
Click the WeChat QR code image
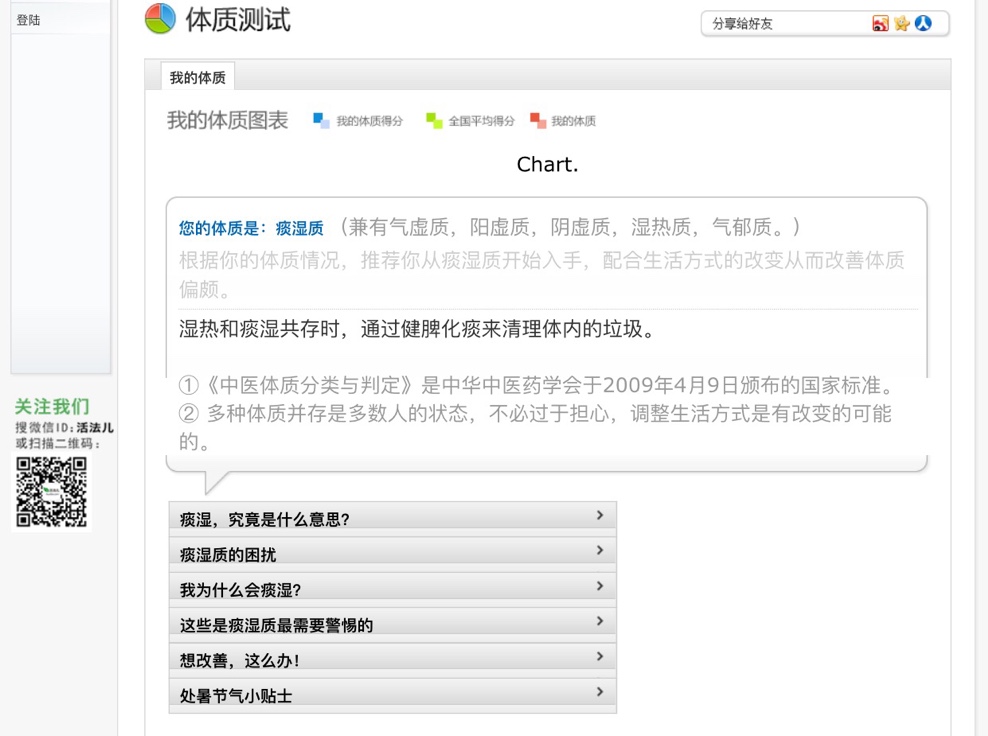coord(52,491)
